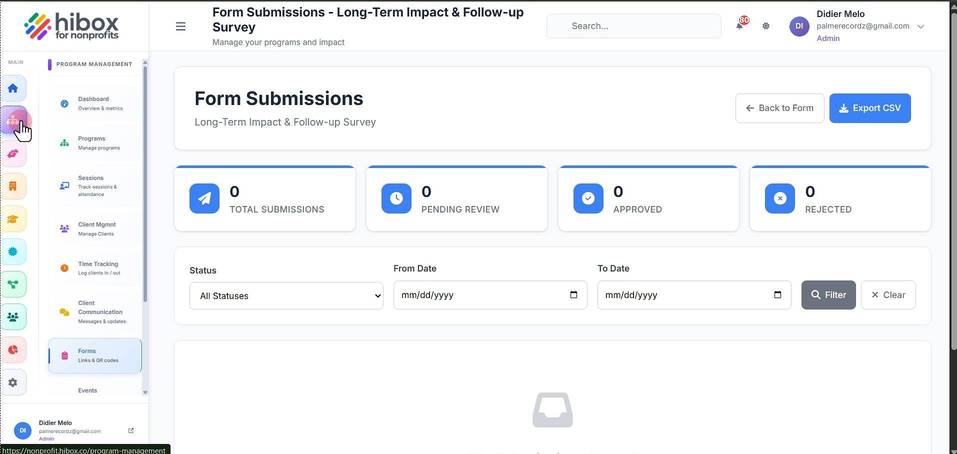The height and width of the screenshot is (454, 957).
Task: Toggle the hamburger menu icon
Action: pos(181,26)
